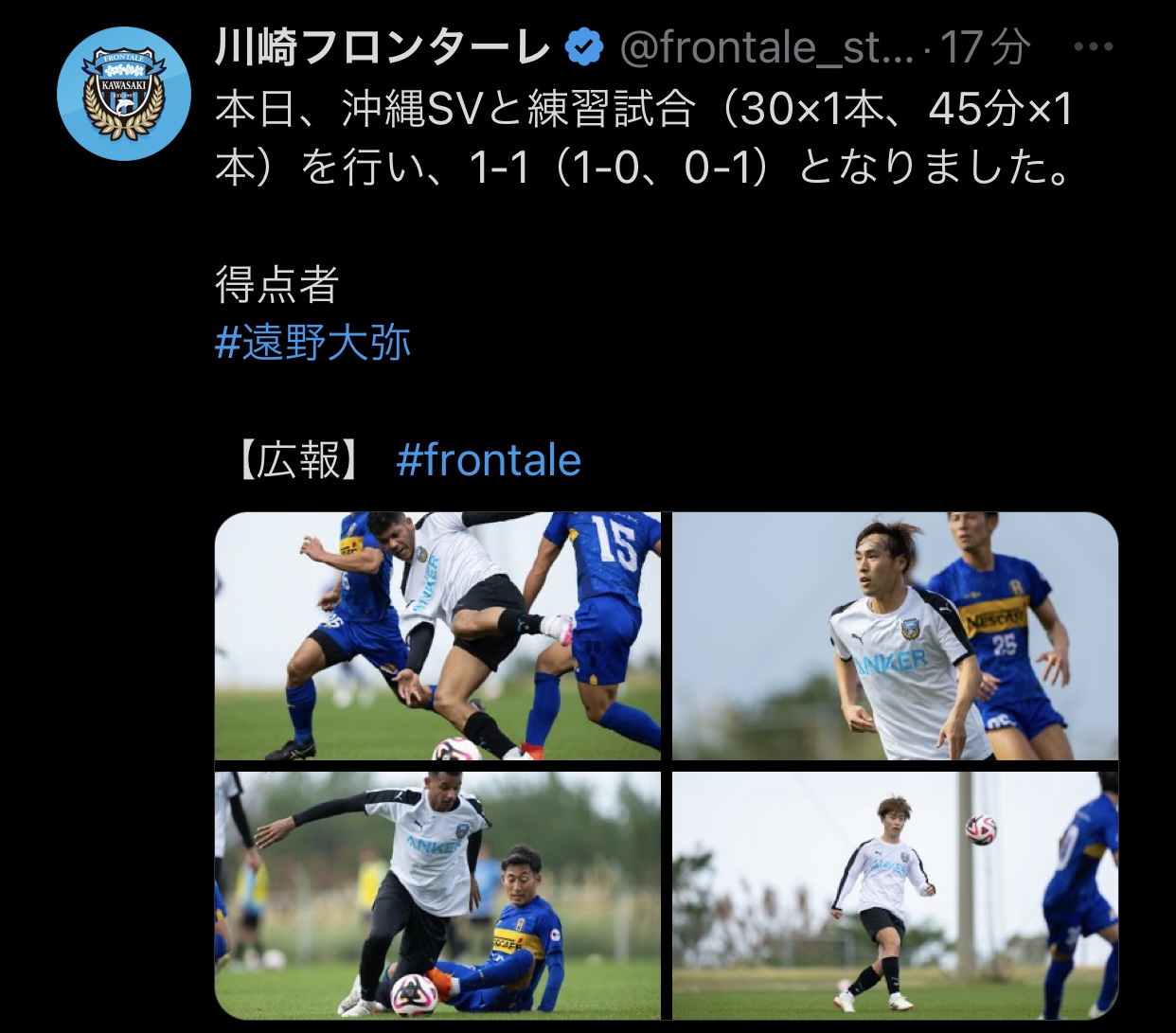Click the 【広報】 label text
1176x1033 pixels.
pos(298,460)
